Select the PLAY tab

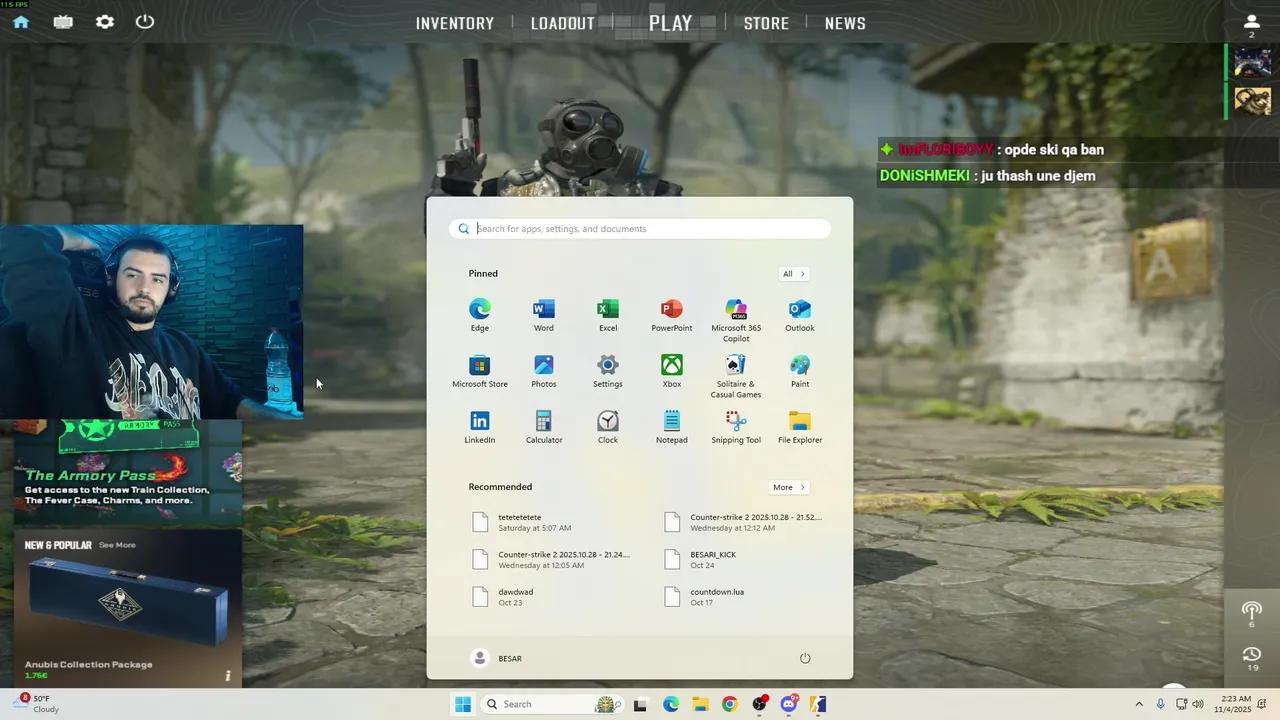[670, 23]
